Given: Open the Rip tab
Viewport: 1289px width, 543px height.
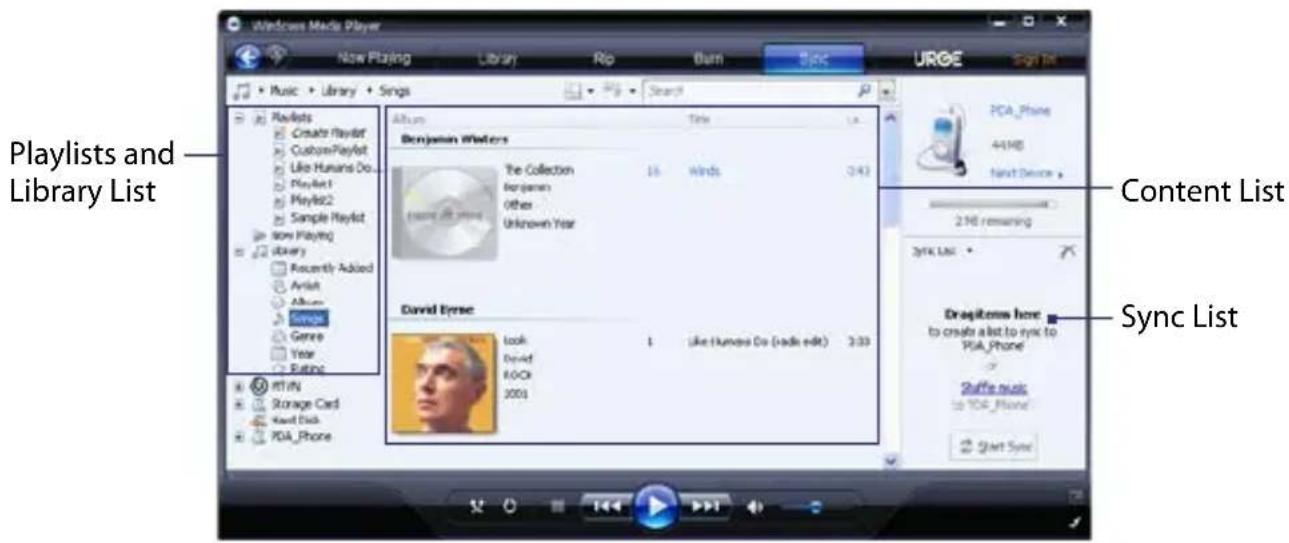Looking at the screenshot, I should coord(603,60).
